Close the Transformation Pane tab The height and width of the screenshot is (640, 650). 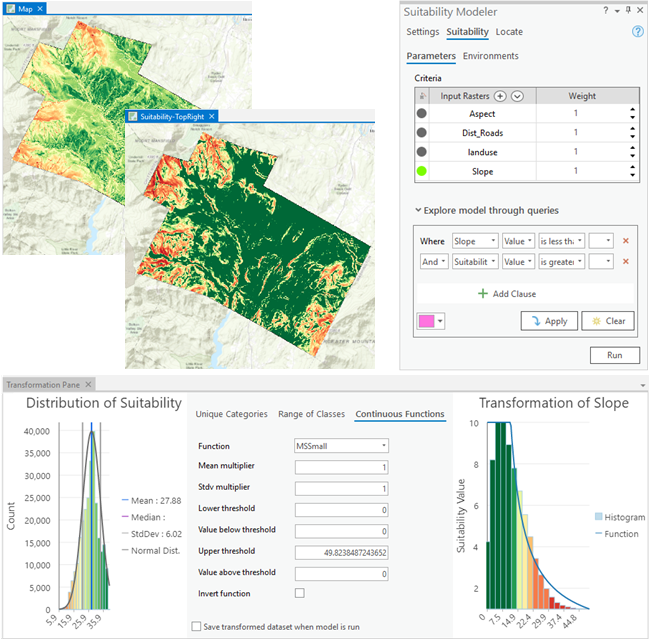click(x=87, y=384)
